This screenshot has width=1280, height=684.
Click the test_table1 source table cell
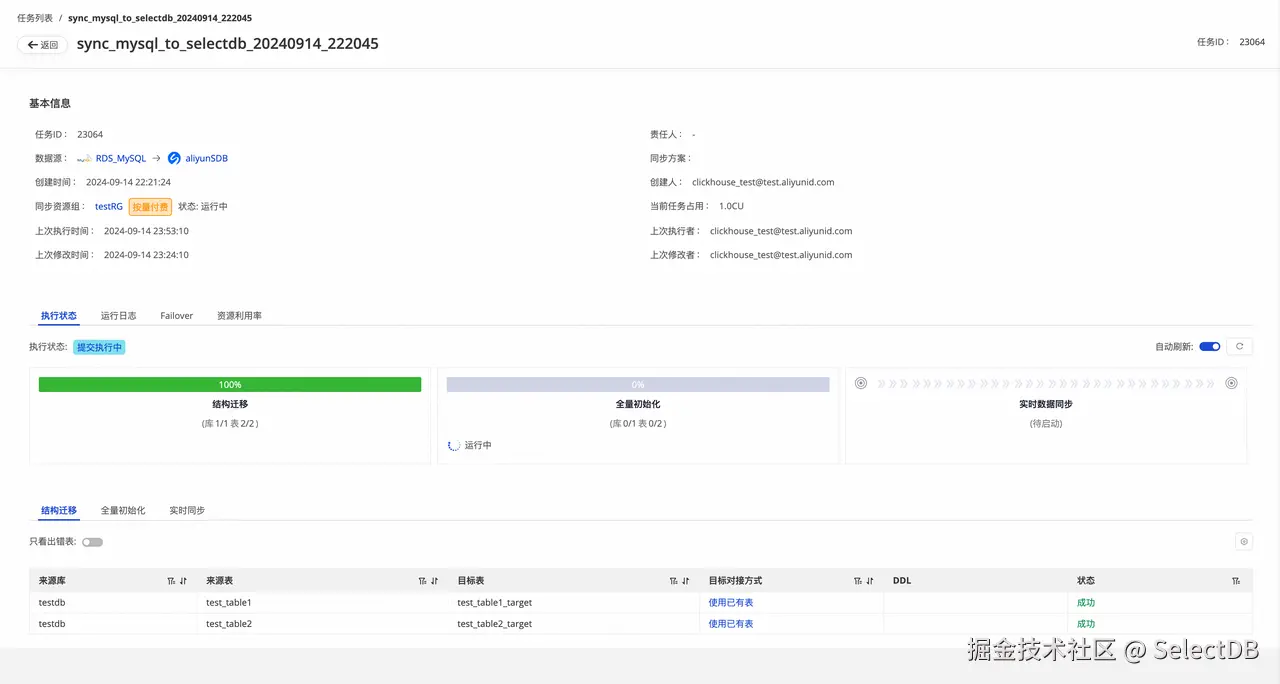(229, 602)
